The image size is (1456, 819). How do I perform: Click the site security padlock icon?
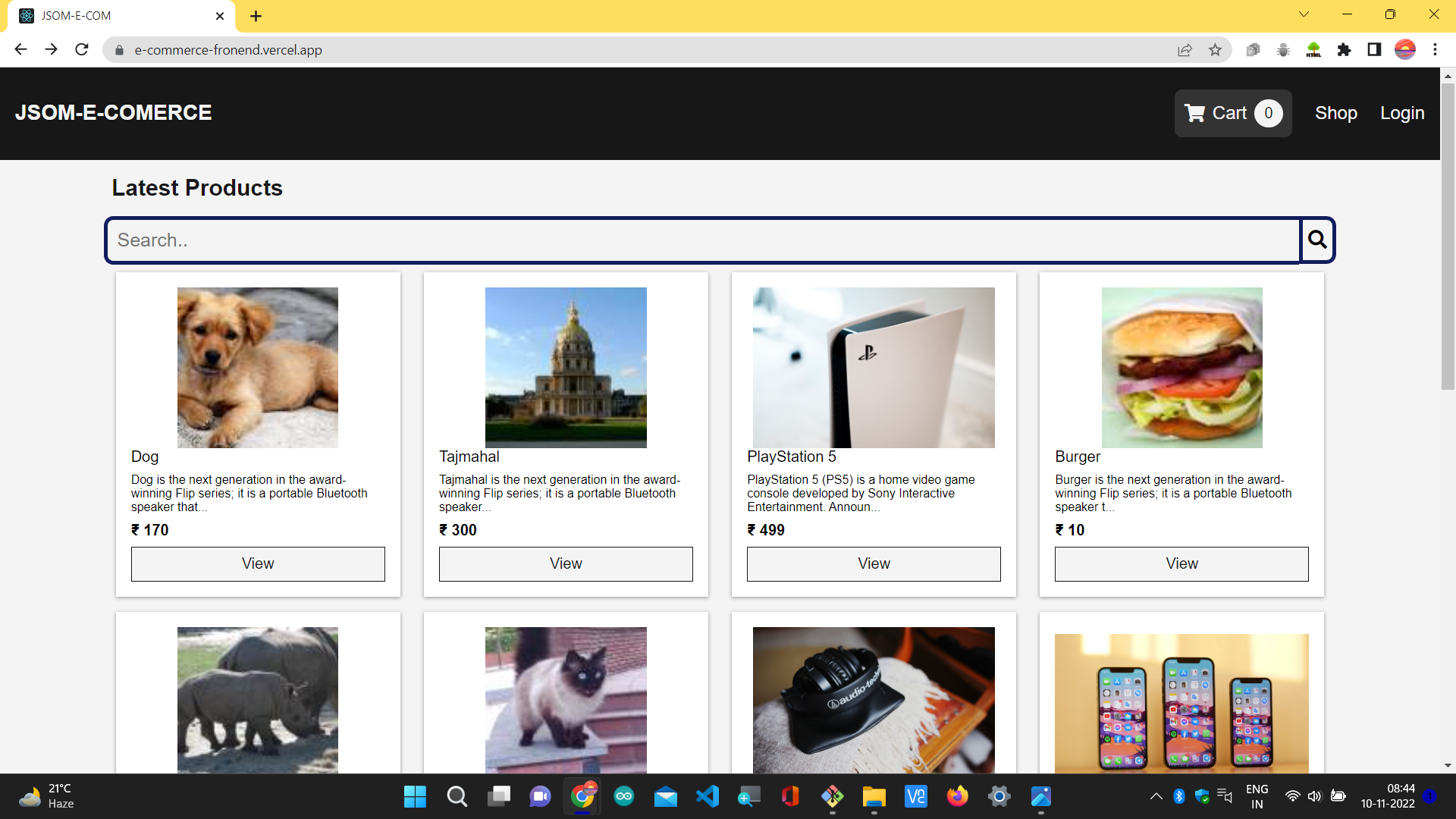[x=119, y=49]
